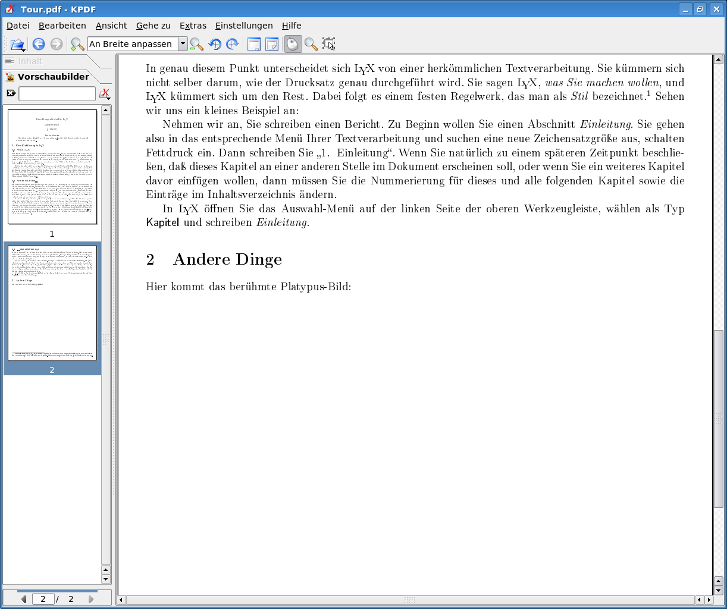Select the mouse browse tool

293,44
